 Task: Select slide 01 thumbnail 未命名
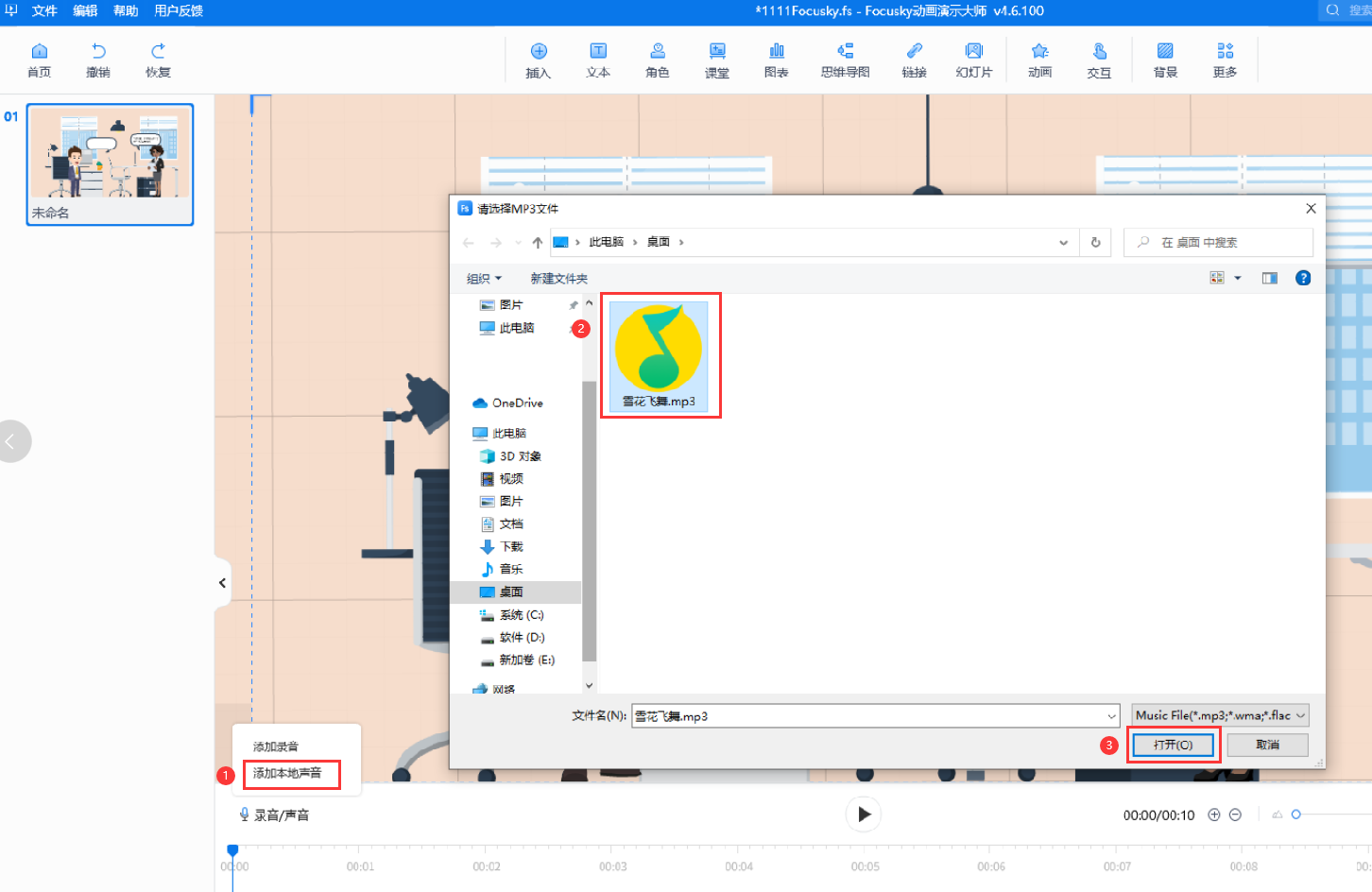(x=110, y=164)
